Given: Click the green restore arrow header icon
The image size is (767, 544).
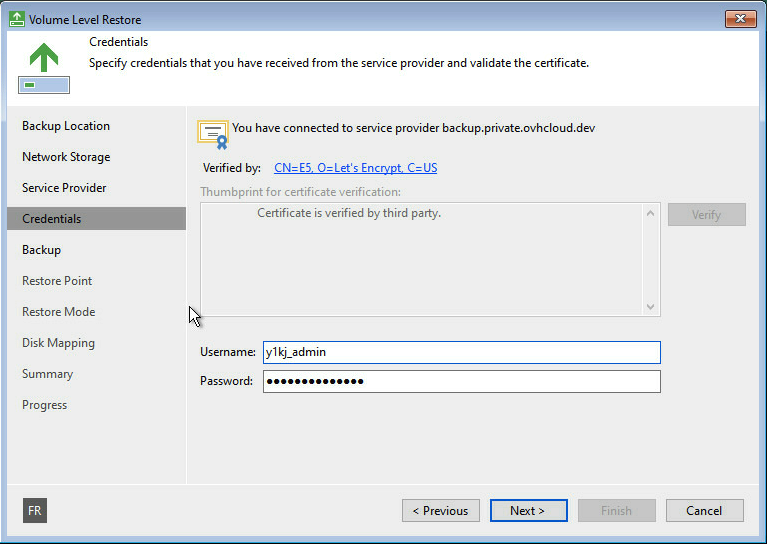Looking at the screenshot, I should (44, 68).
